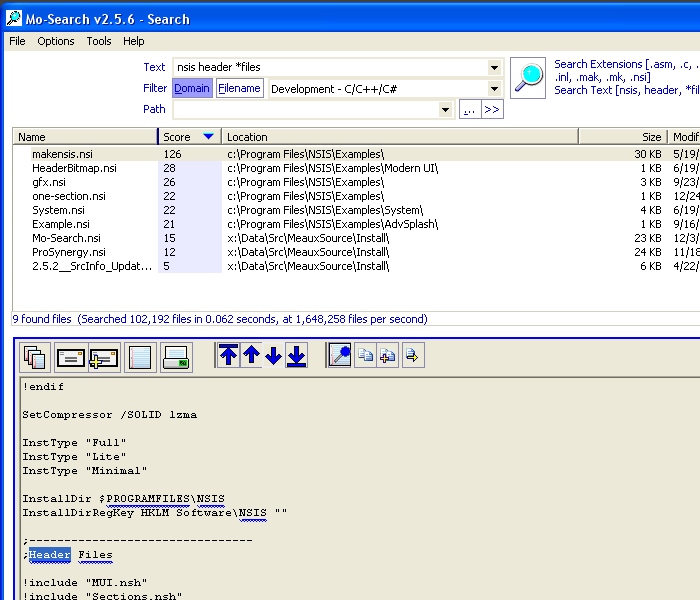Image resolution: width=700 pixels, height=600 pixels.
Task: Jump to first match arrow icon
Action: pos(229,356)
